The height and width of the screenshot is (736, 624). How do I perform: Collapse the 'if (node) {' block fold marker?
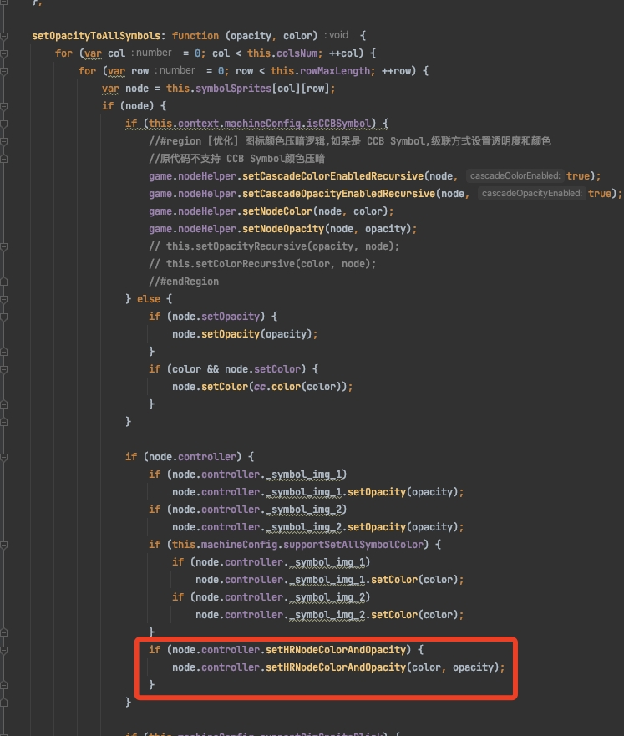[x=6, y=105]
